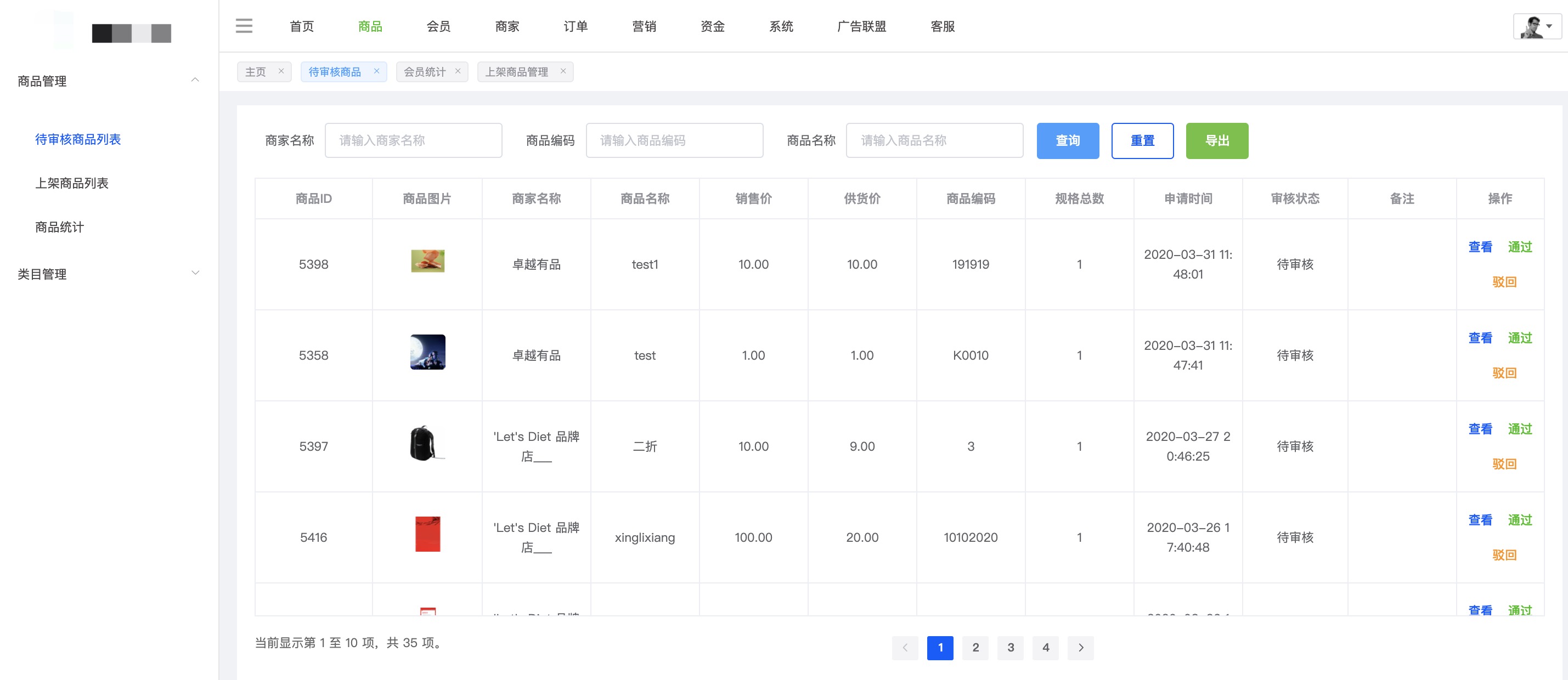1568x680 pixels.
Task: Click the 查询 search icon button
Action: 1068,141
